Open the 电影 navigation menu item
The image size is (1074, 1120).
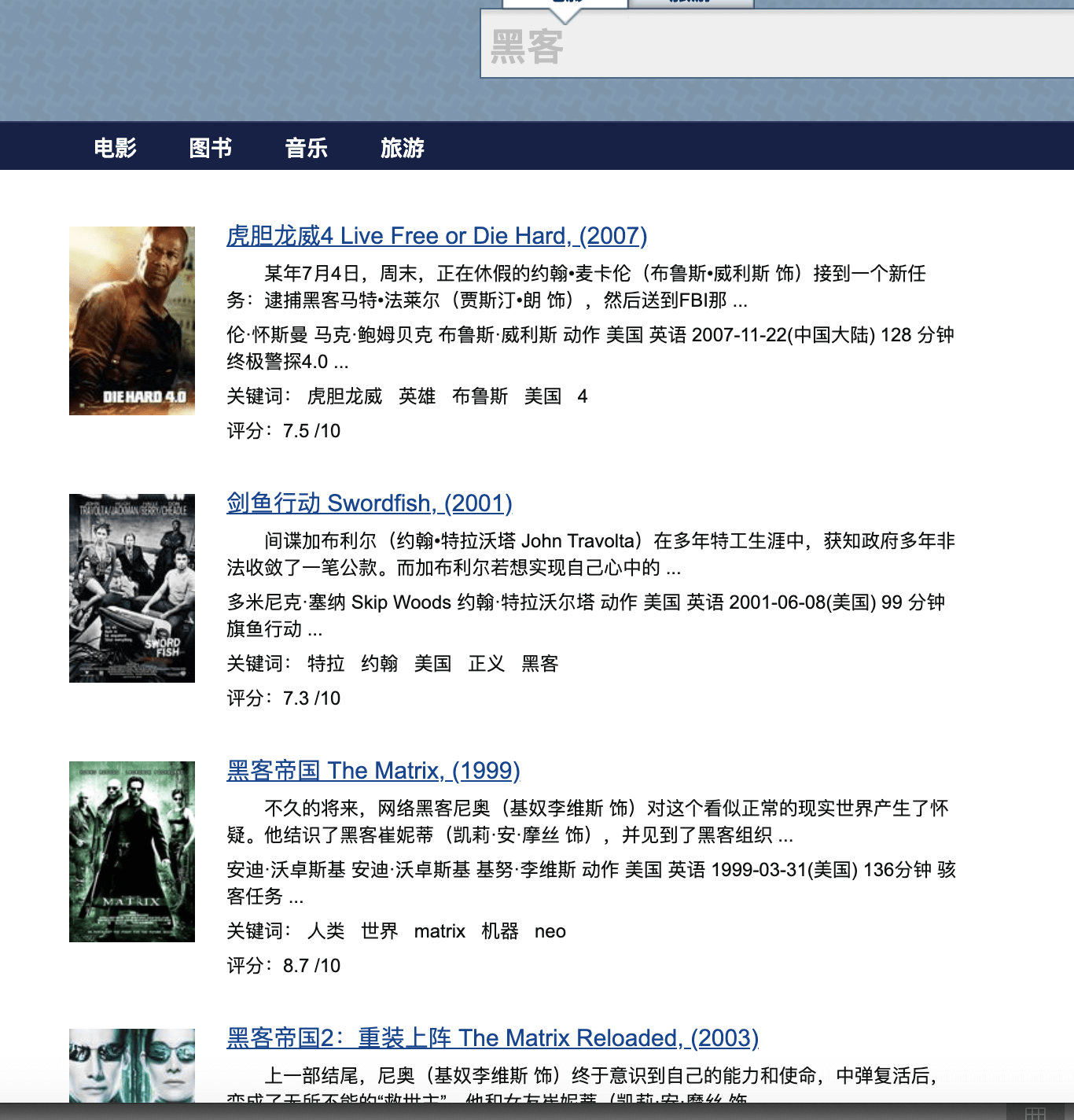(x=115, y=148)
